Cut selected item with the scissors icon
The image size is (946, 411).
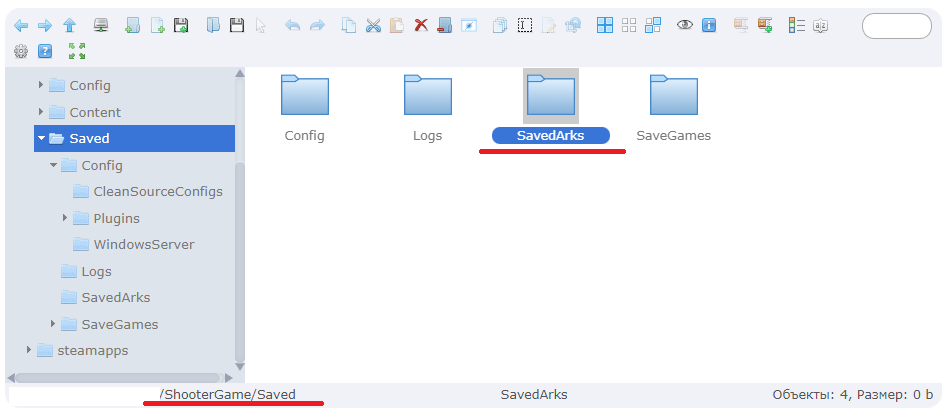pyautogui.click(x=373, y=25)
